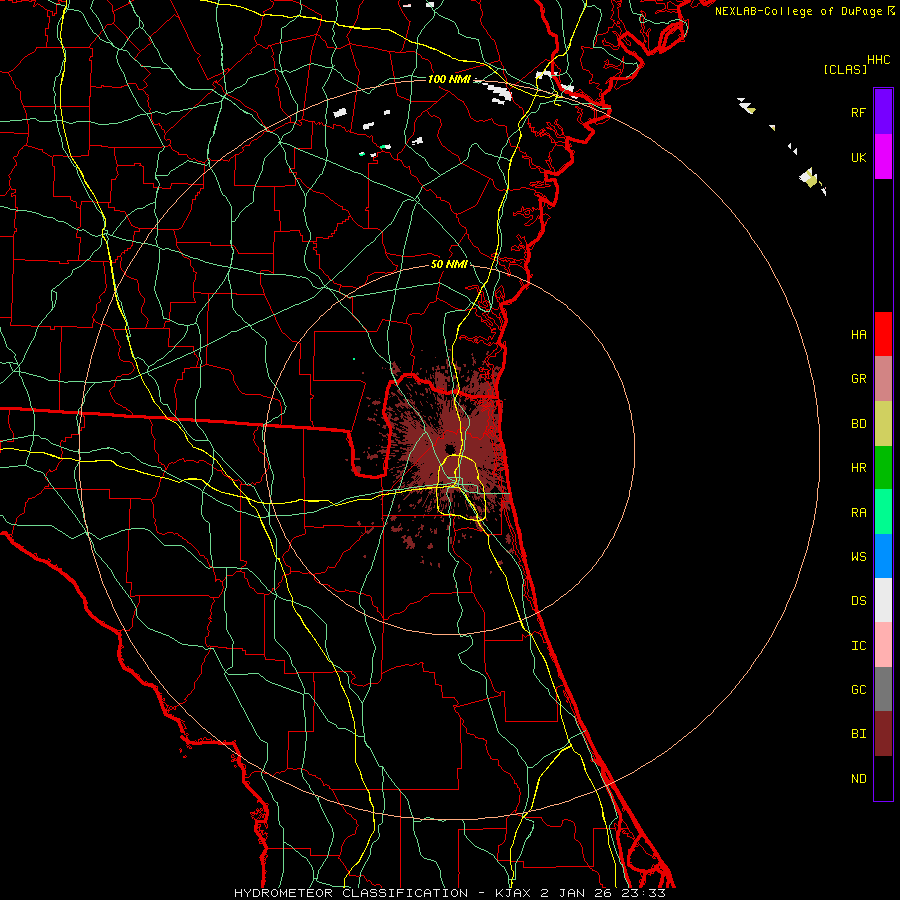
Task: Click the UK magenta legend swatch
Action: 883,157
